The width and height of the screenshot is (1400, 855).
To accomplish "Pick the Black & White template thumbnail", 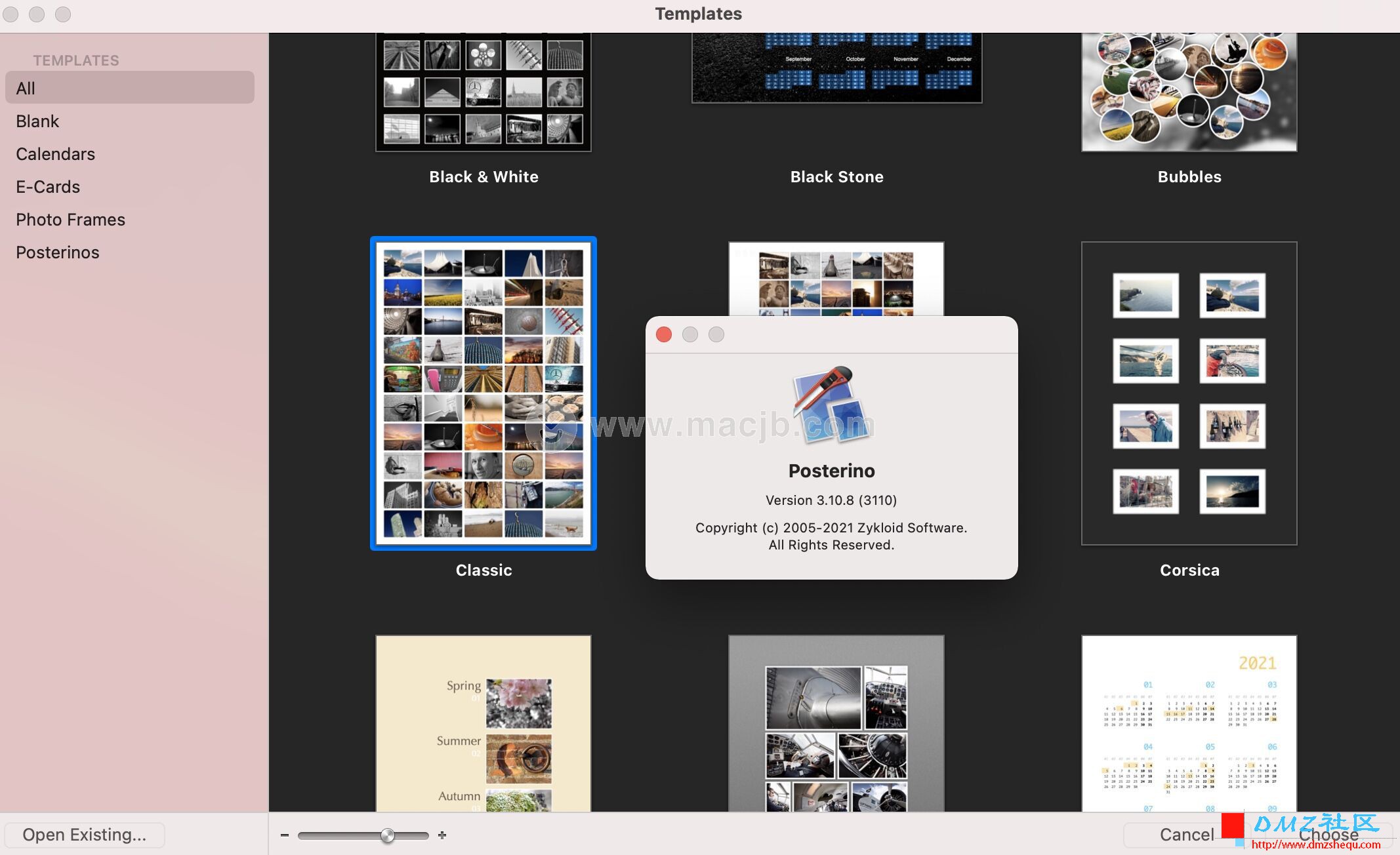I will 484,92.
